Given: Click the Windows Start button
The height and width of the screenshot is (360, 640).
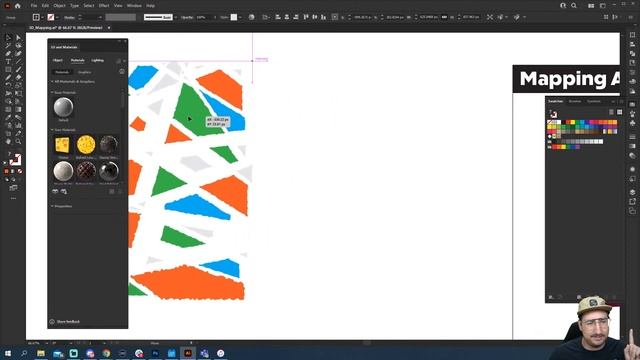Looking at the screenshot, I should point(8,353).
